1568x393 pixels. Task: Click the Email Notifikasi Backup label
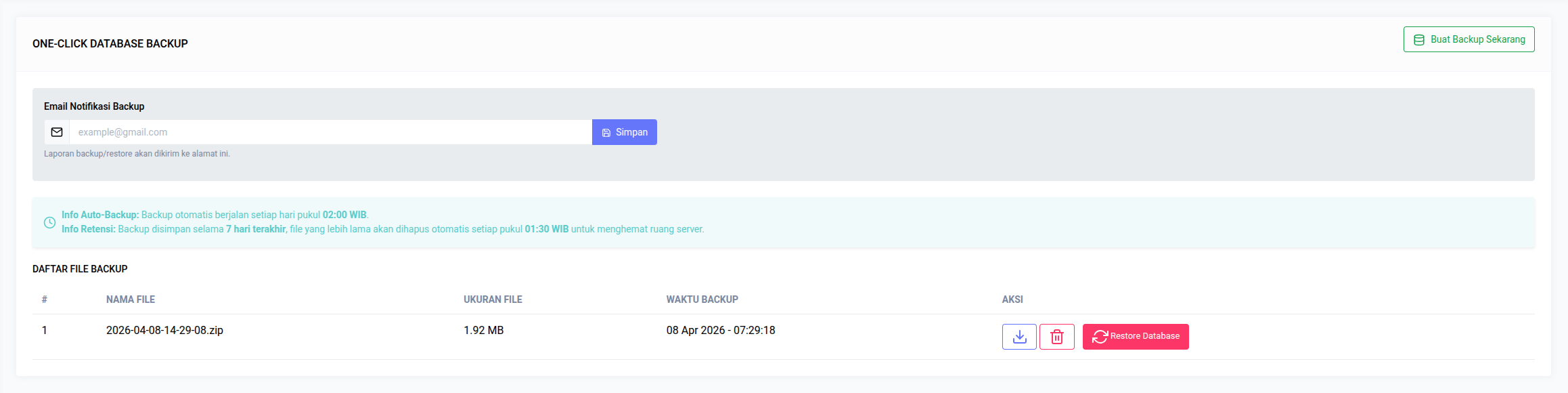94,106
